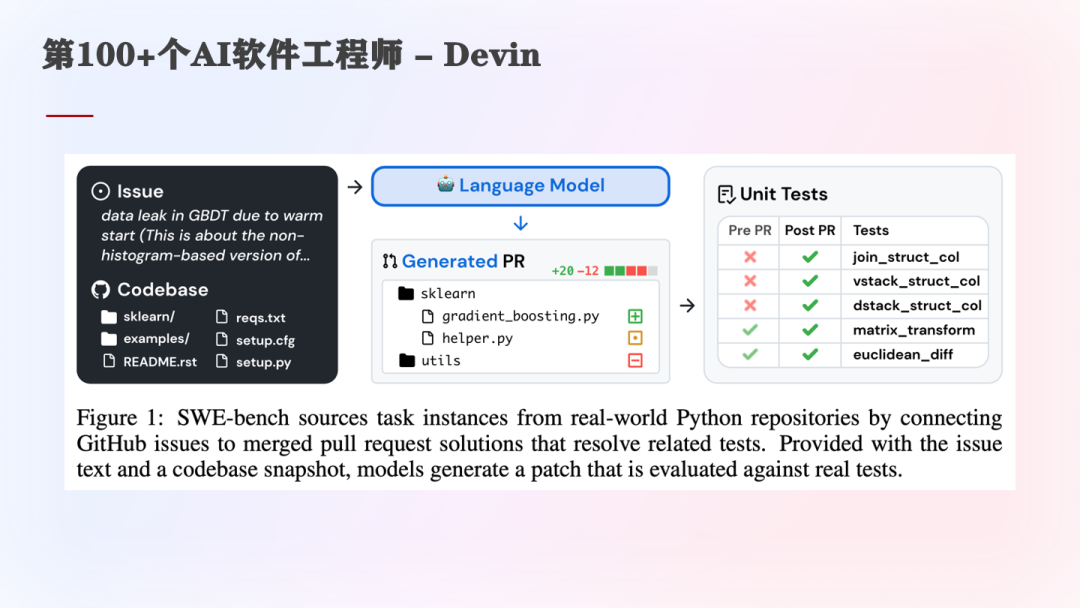Click green check Post PR for join_struct_col
Screen dimensions: 1080x608
tap(810, 257)
